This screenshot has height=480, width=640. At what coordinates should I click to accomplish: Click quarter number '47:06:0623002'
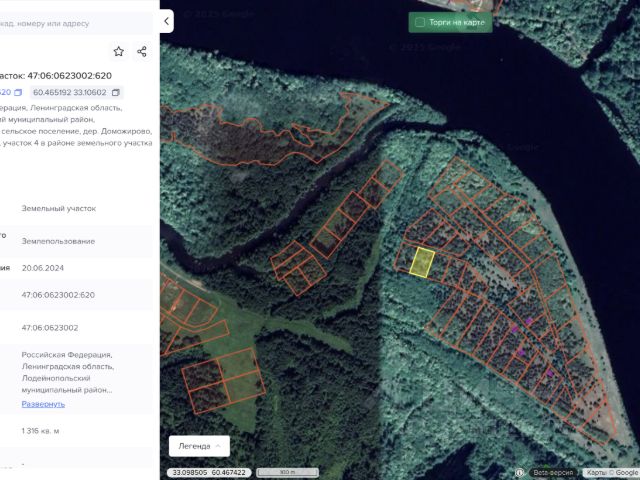pos(50,328)
